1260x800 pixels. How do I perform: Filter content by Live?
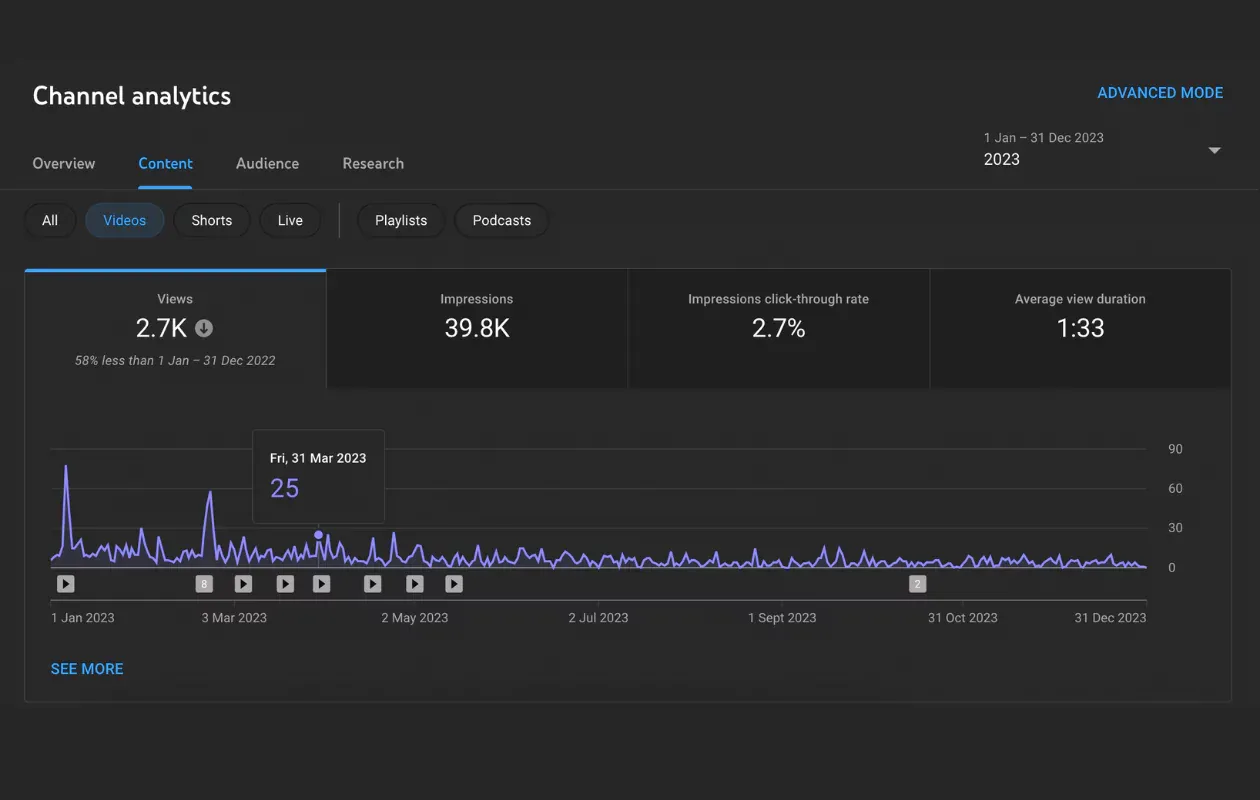(x=290, y=221)
